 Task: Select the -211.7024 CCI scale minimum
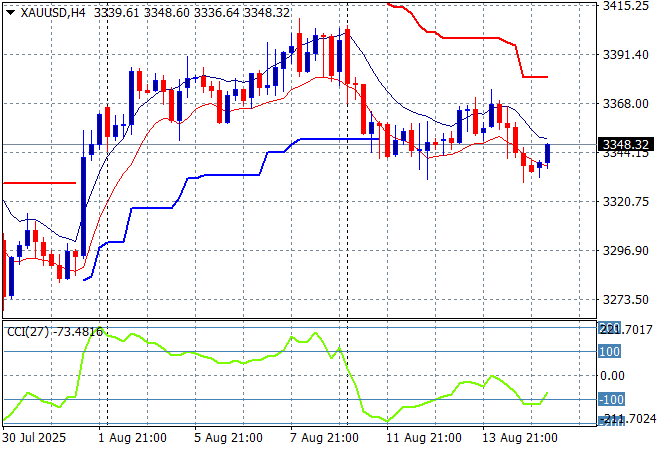coord(627,419)
